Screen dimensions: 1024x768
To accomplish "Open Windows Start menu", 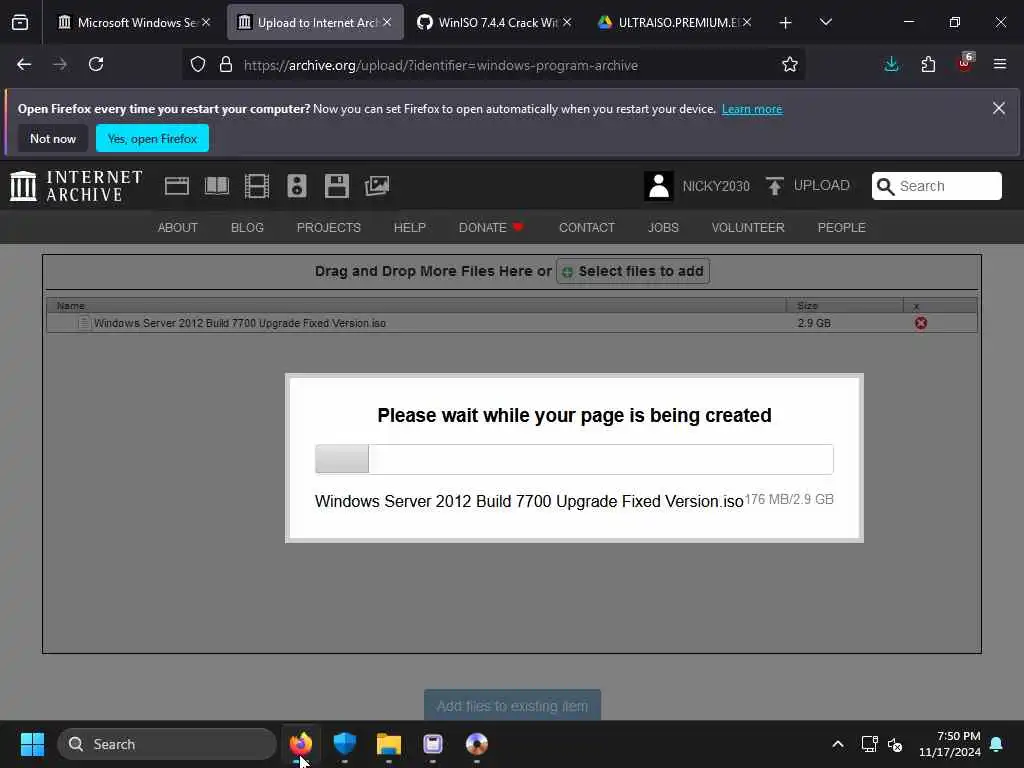I will (x=32, y=744).
